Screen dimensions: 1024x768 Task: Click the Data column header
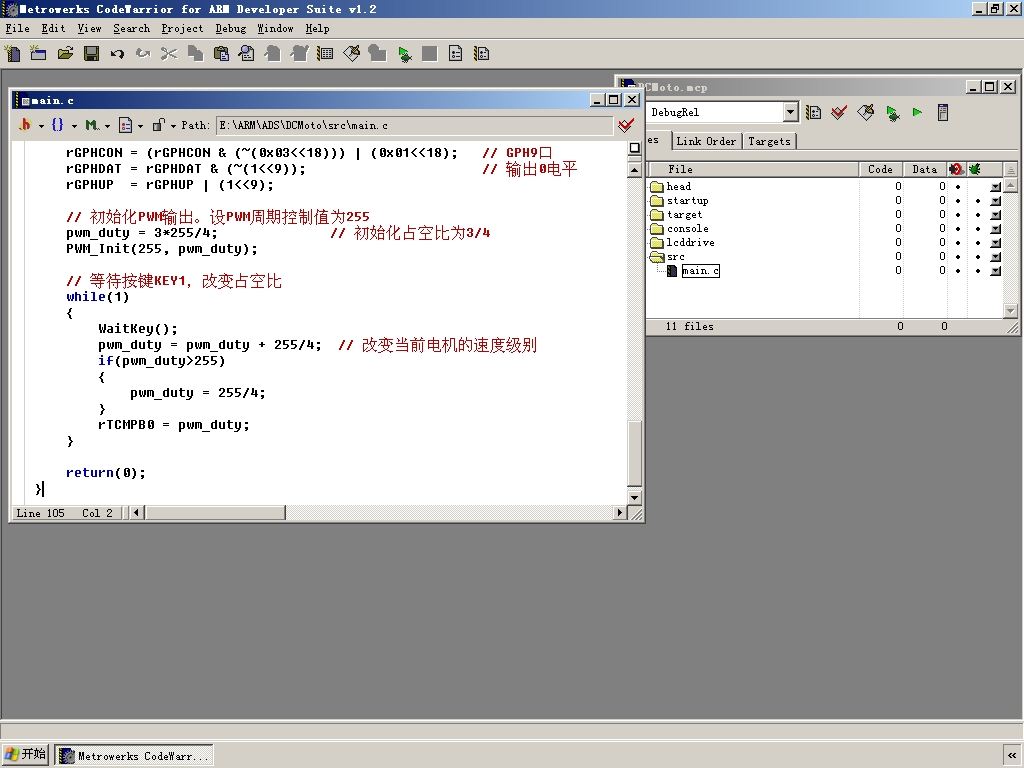925,169
